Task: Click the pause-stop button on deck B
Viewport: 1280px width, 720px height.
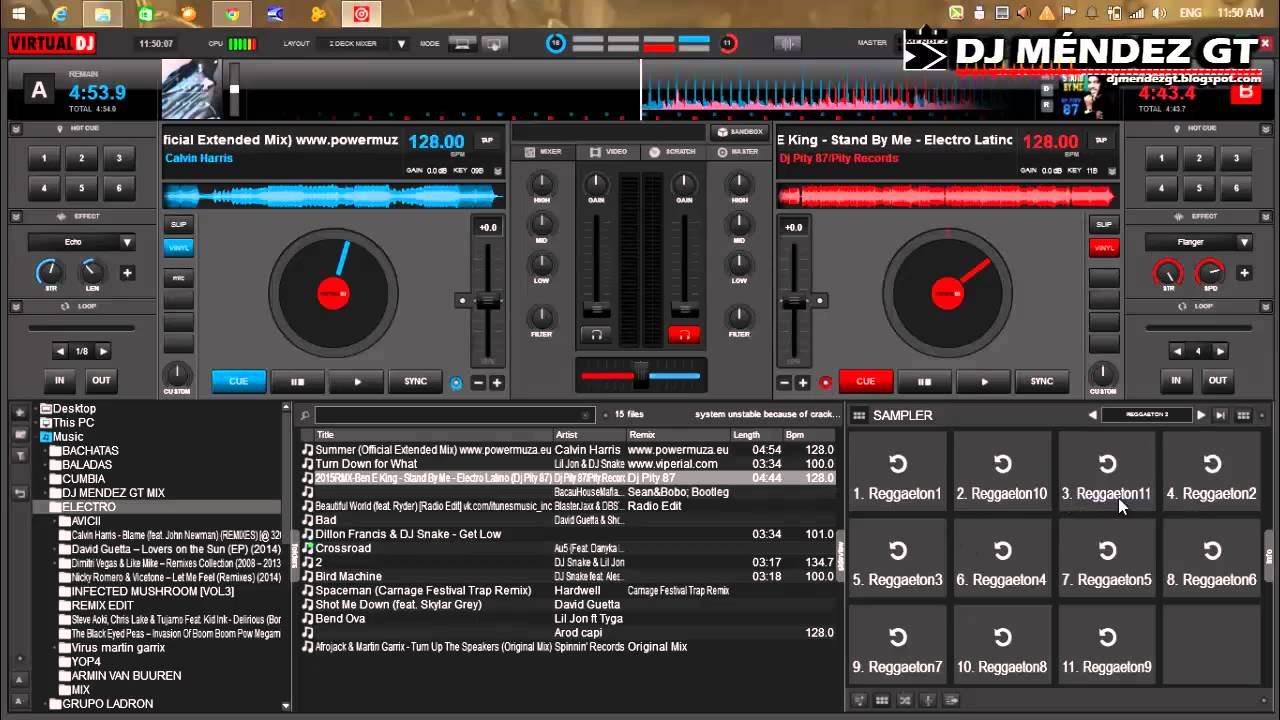Action: click(924, 381)
